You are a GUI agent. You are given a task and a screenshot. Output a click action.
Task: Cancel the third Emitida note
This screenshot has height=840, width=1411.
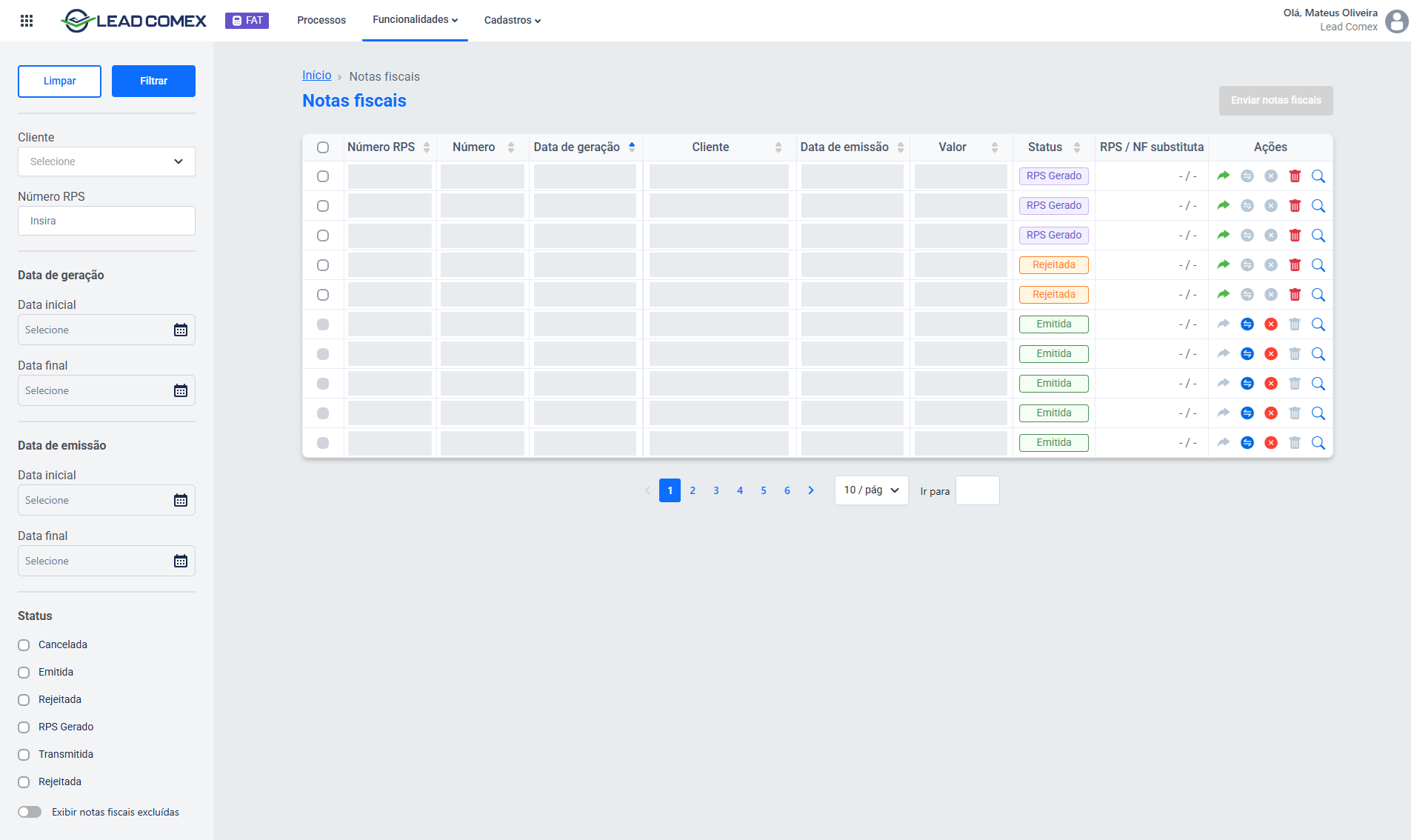1271,384
